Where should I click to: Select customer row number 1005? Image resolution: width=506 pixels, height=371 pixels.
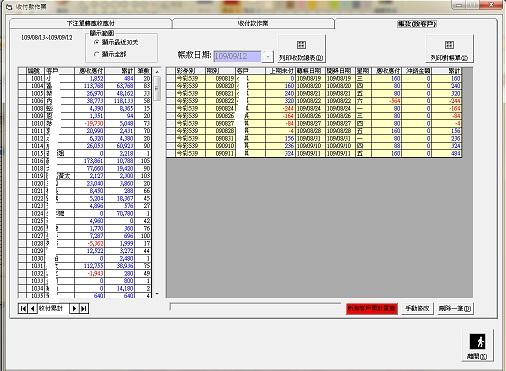pyautogui.click(x=85, y=93)
